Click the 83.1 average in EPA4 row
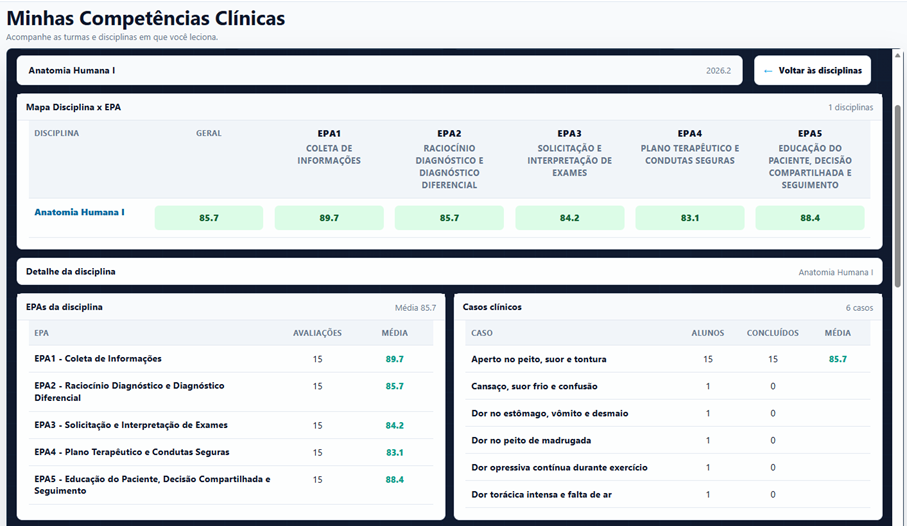This screenshot has height=529, width=907. tap(394, 453)
